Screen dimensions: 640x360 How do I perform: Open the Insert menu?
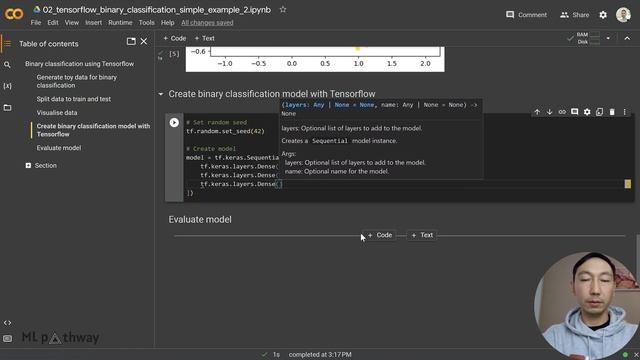pos(93,22)
